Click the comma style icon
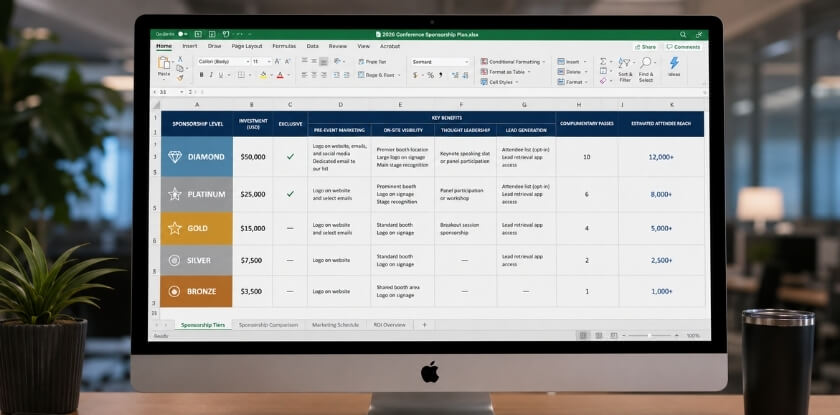 441,75
